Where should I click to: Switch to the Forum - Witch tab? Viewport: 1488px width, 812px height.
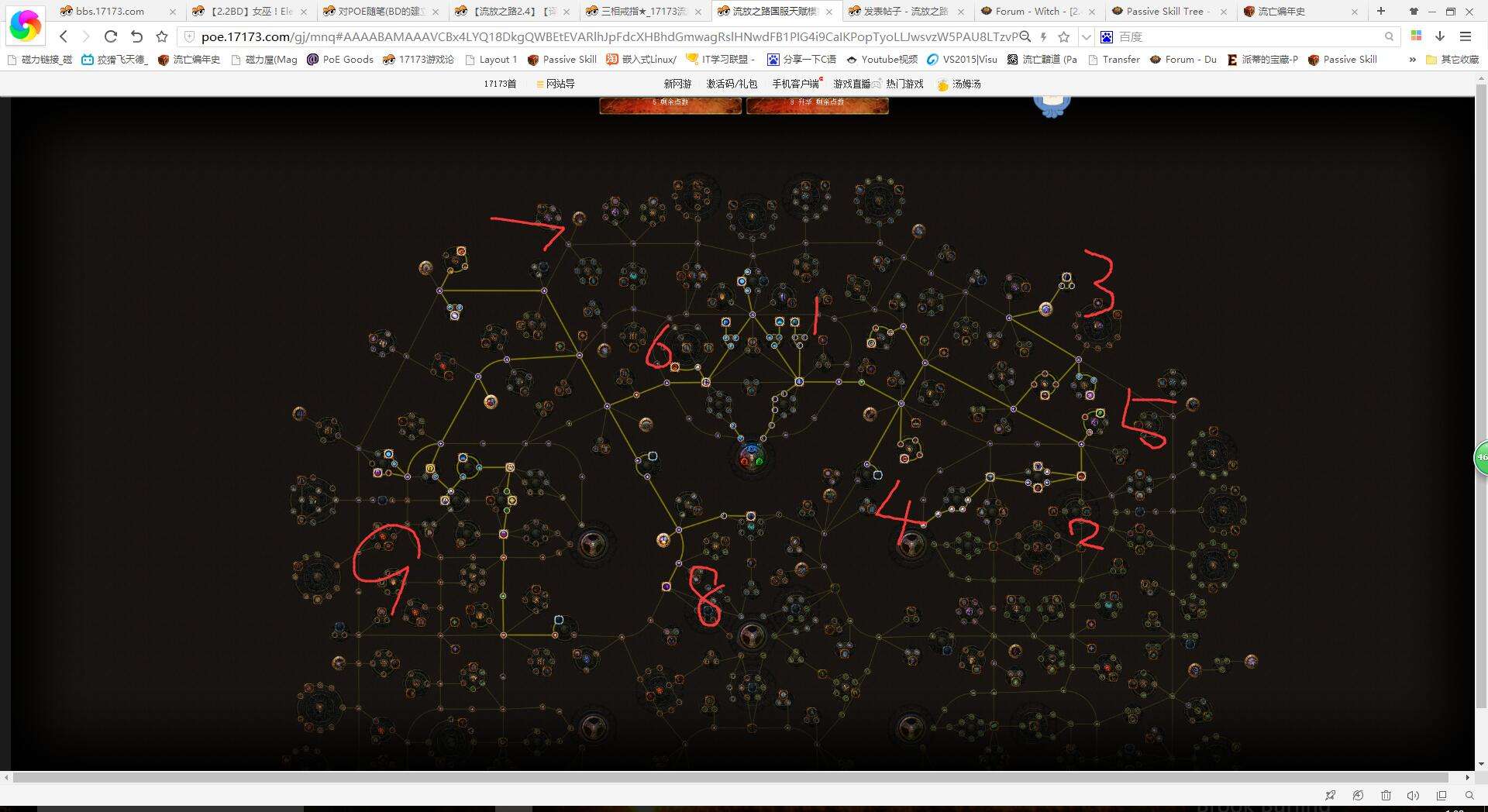1038,11
